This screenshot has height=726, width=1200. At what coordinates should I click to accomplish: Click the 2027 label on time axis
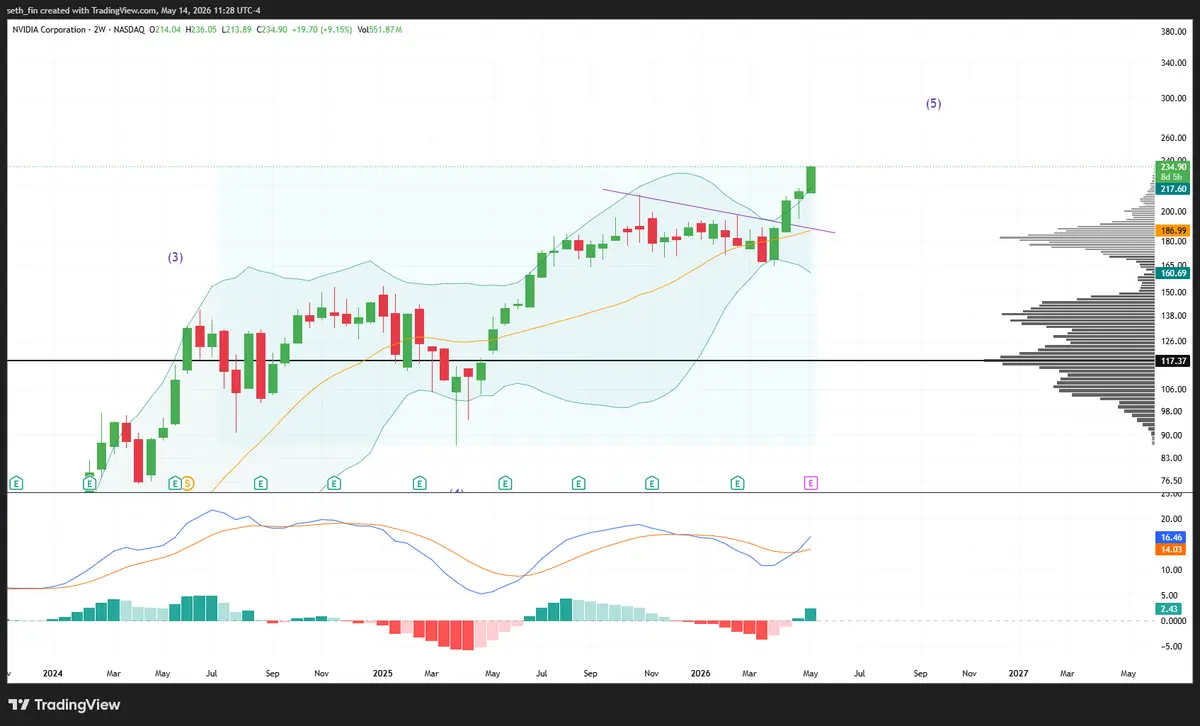pos(1017,674)
